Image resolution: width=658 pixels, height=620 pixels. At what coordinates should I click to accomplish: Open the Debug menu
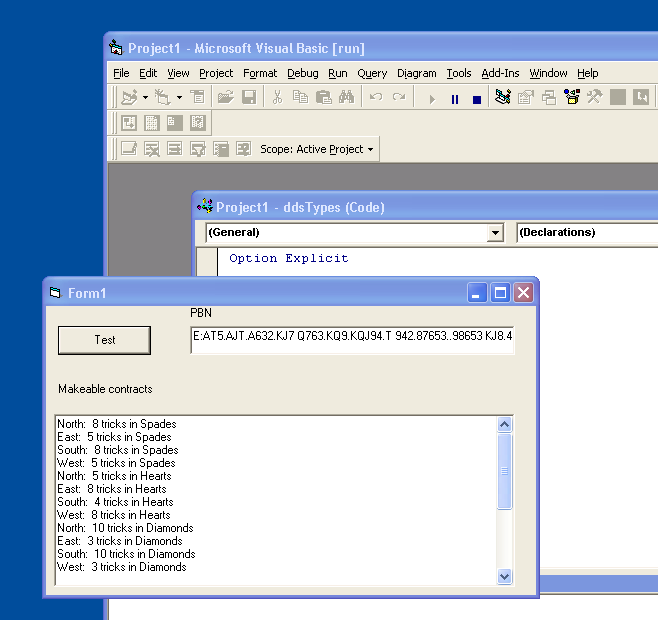pyautogui.click(x=303, y=73)
